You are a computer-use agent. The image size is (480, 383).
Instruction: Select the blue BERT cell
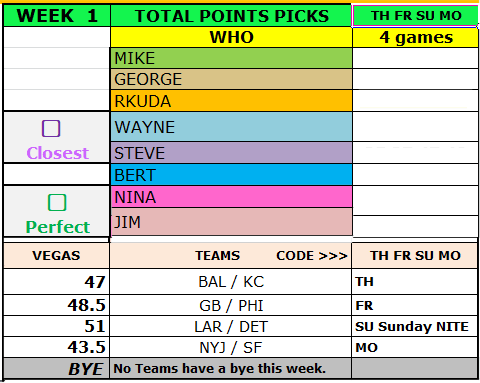(231, 175)
